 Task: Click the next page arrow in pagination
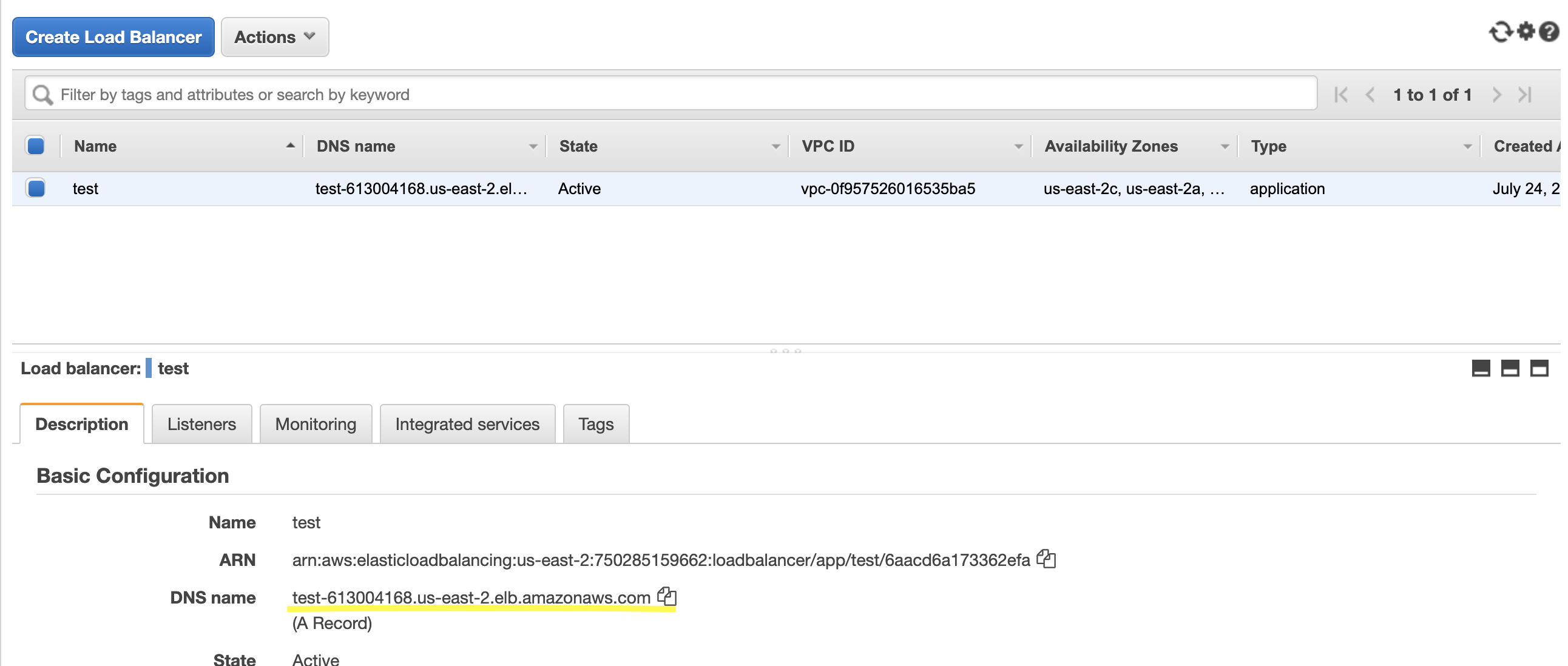[1497, 94]
